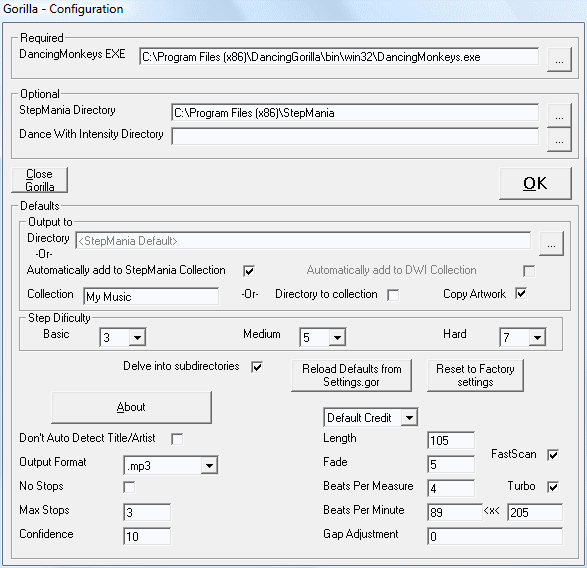Enable Don't Auto Detect Title/Artist

click(x=177, y=439)
